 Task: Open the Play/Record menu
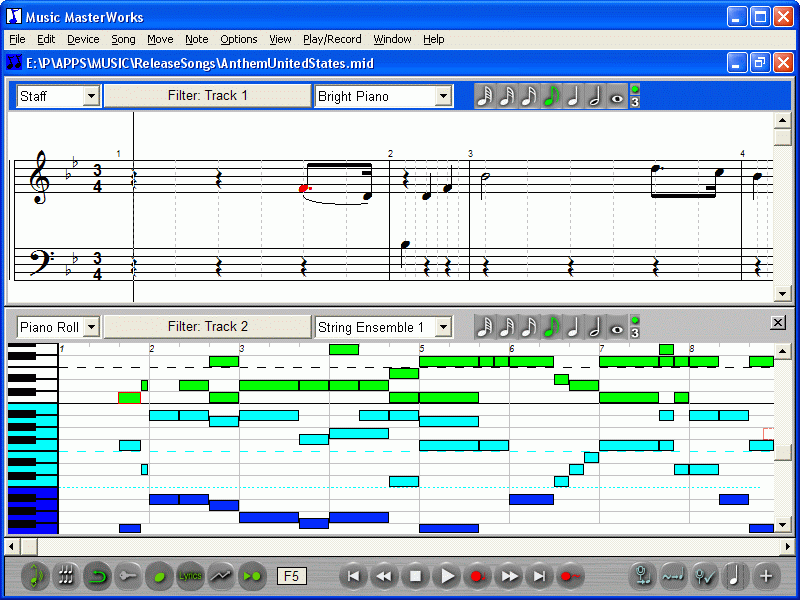pos(332,39)
